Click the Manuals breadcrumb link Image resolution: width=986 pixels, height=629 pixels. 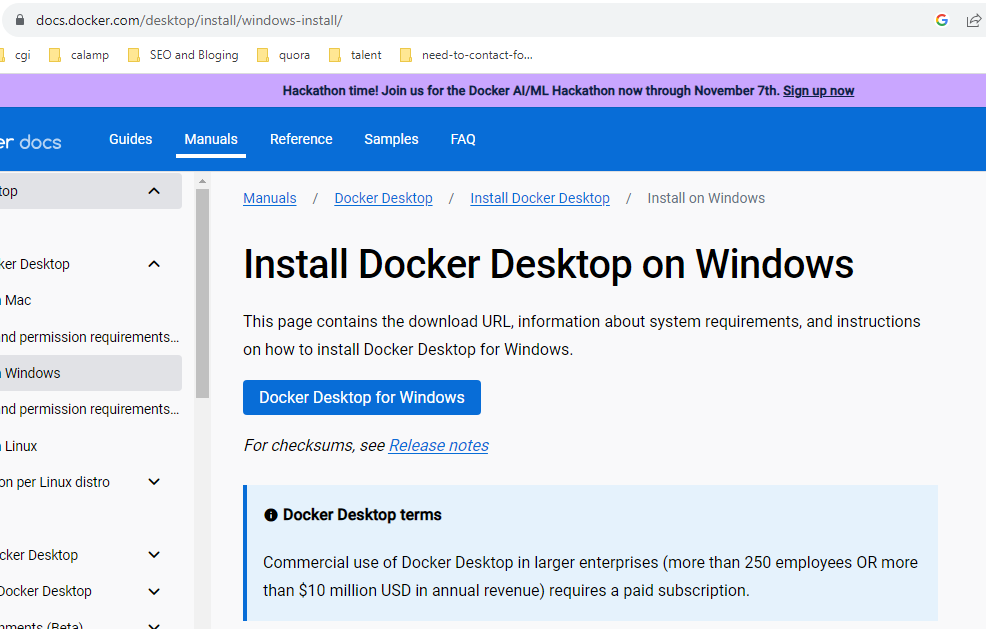point(270,198)
